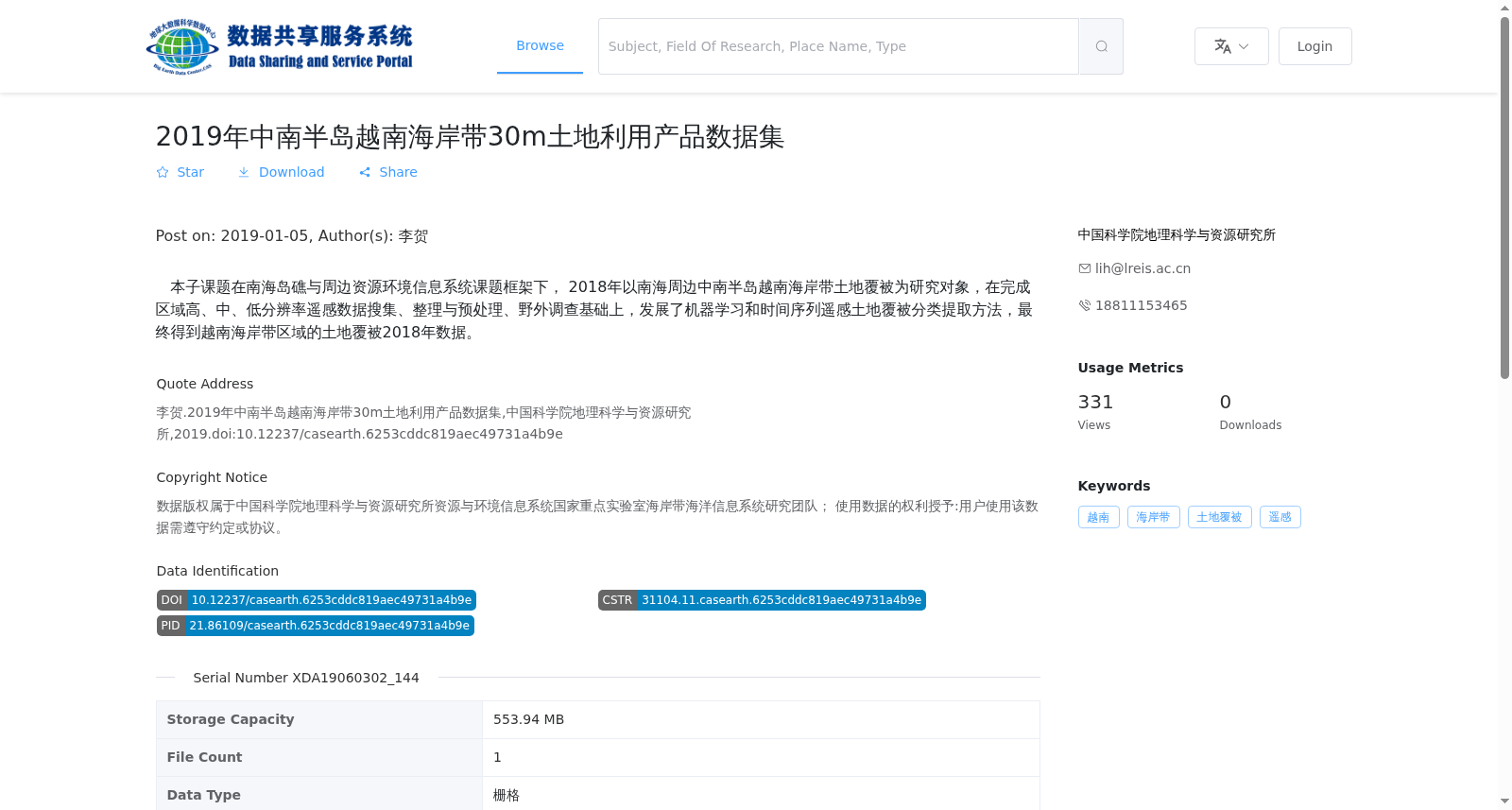This screenshot has width=1512, height=810.
Task: Click the DOI identifier badge
Action: pyautogui.click(x=316, y=600)
